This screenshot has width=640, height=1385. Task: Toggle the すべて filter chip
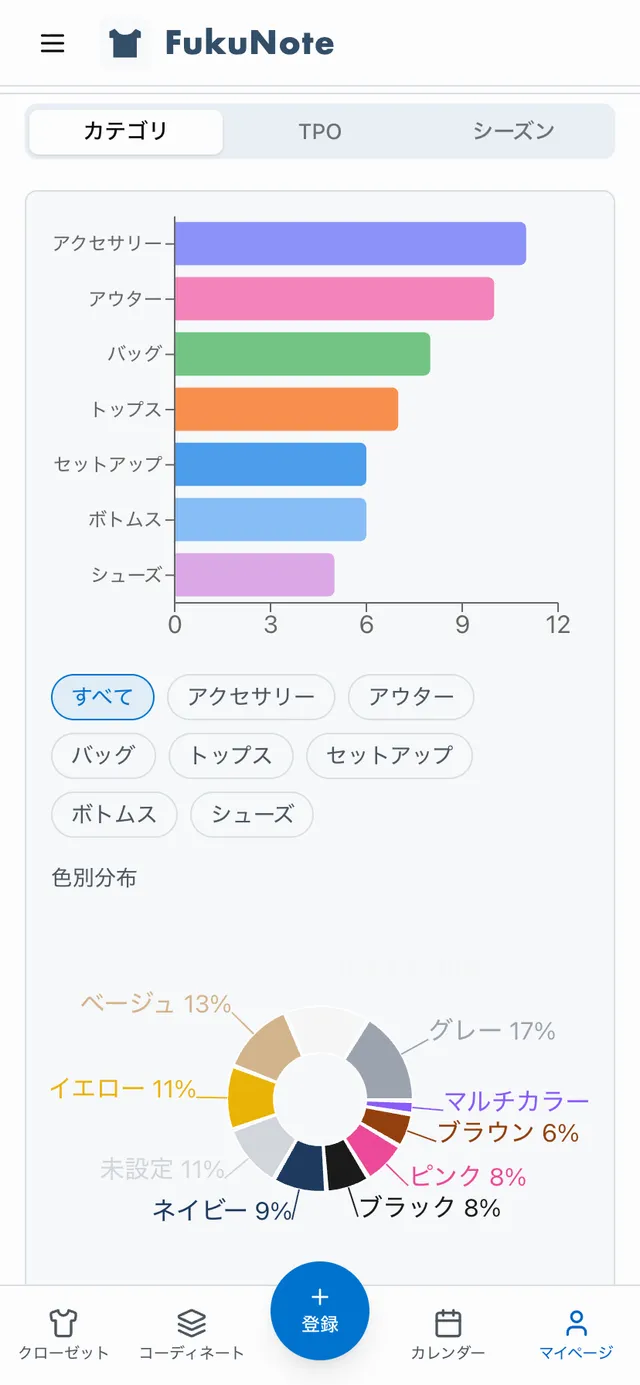click(x=102, y=697)
